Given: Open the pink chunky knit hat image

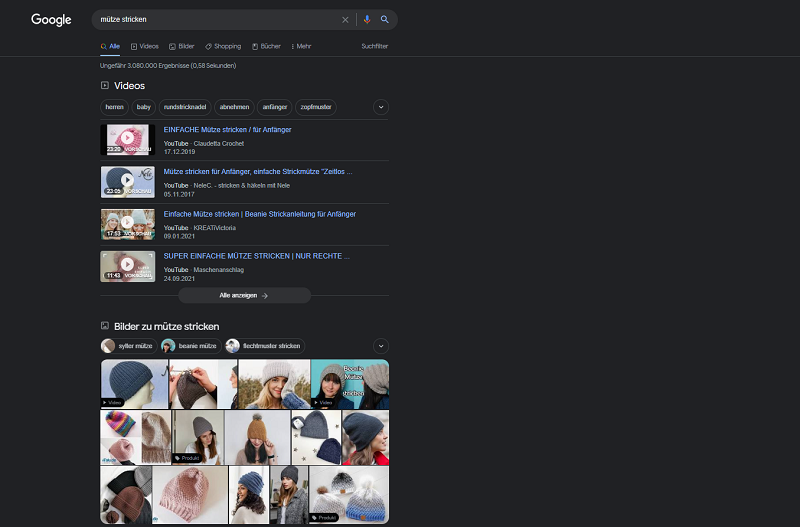Looking at the screenshot, I should 190,495.
